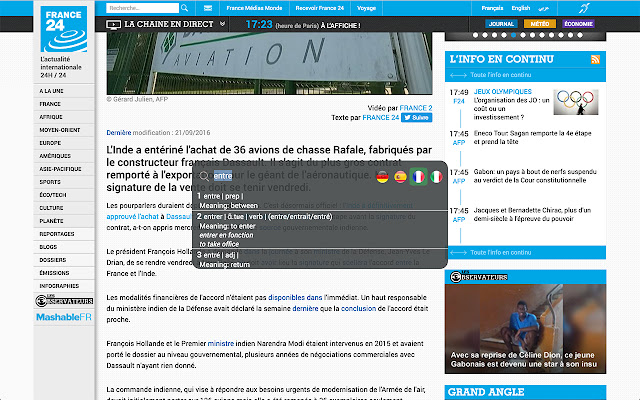Screen dimensions: 640x400
Task: Select the German flag in dictionary popup
Action: (x=382, y=177)
